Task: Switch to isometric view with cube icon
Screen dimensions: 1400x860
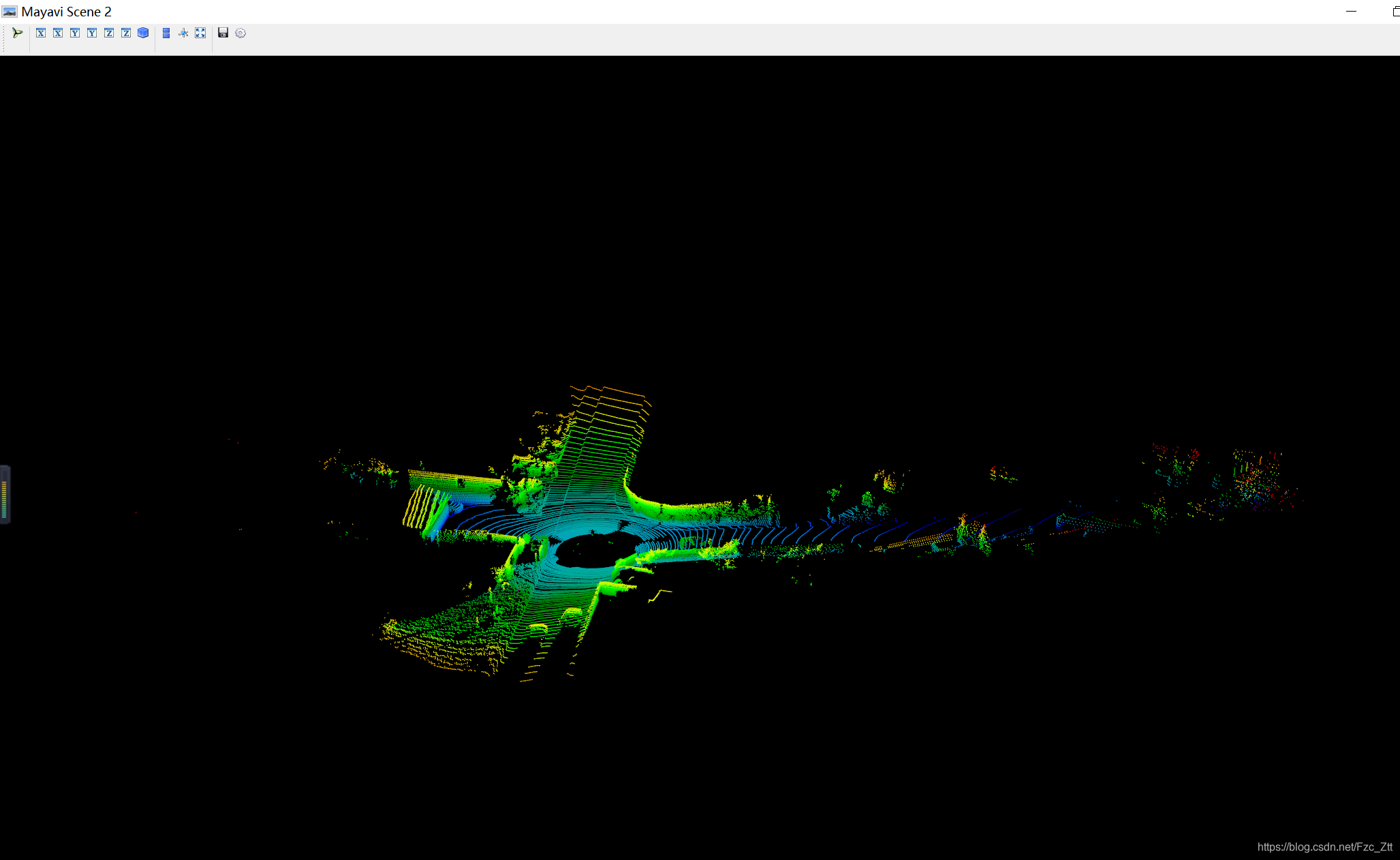Action: 143,33
